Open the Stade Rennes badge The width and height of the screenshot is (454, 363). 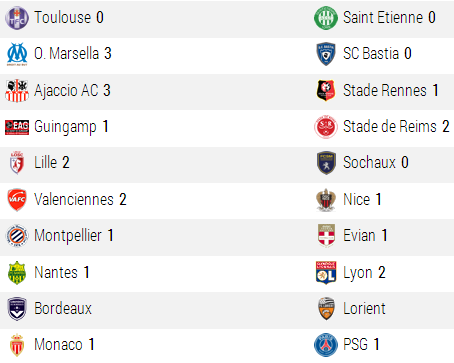tap(326, 90)
